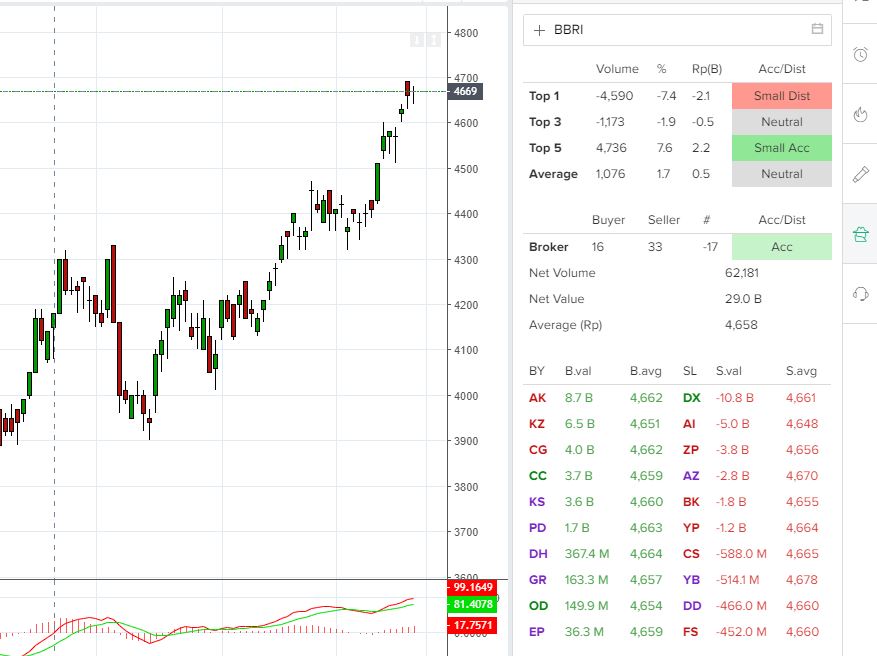Click AZ seller average 4,670
877x656 pixels.
tap(801, 476)
